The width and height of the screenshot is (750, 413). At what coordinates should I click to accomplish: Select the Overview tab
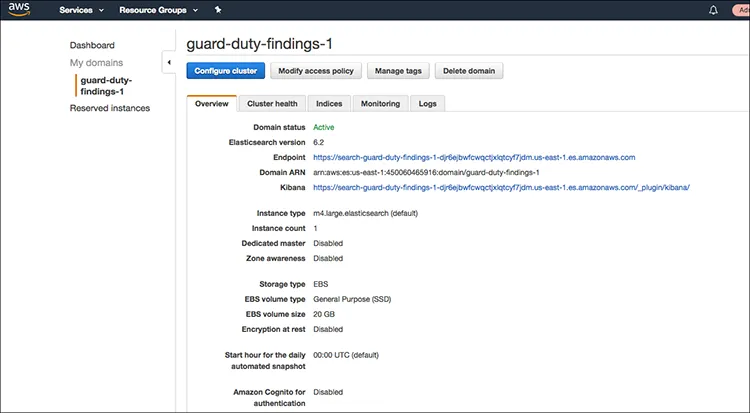pos(211,103)
